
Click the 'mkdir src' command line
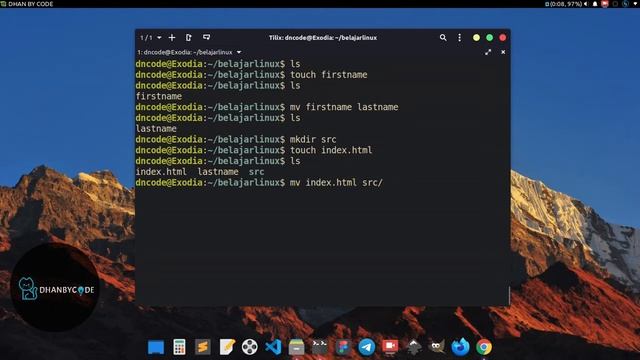tap(236, 139)
